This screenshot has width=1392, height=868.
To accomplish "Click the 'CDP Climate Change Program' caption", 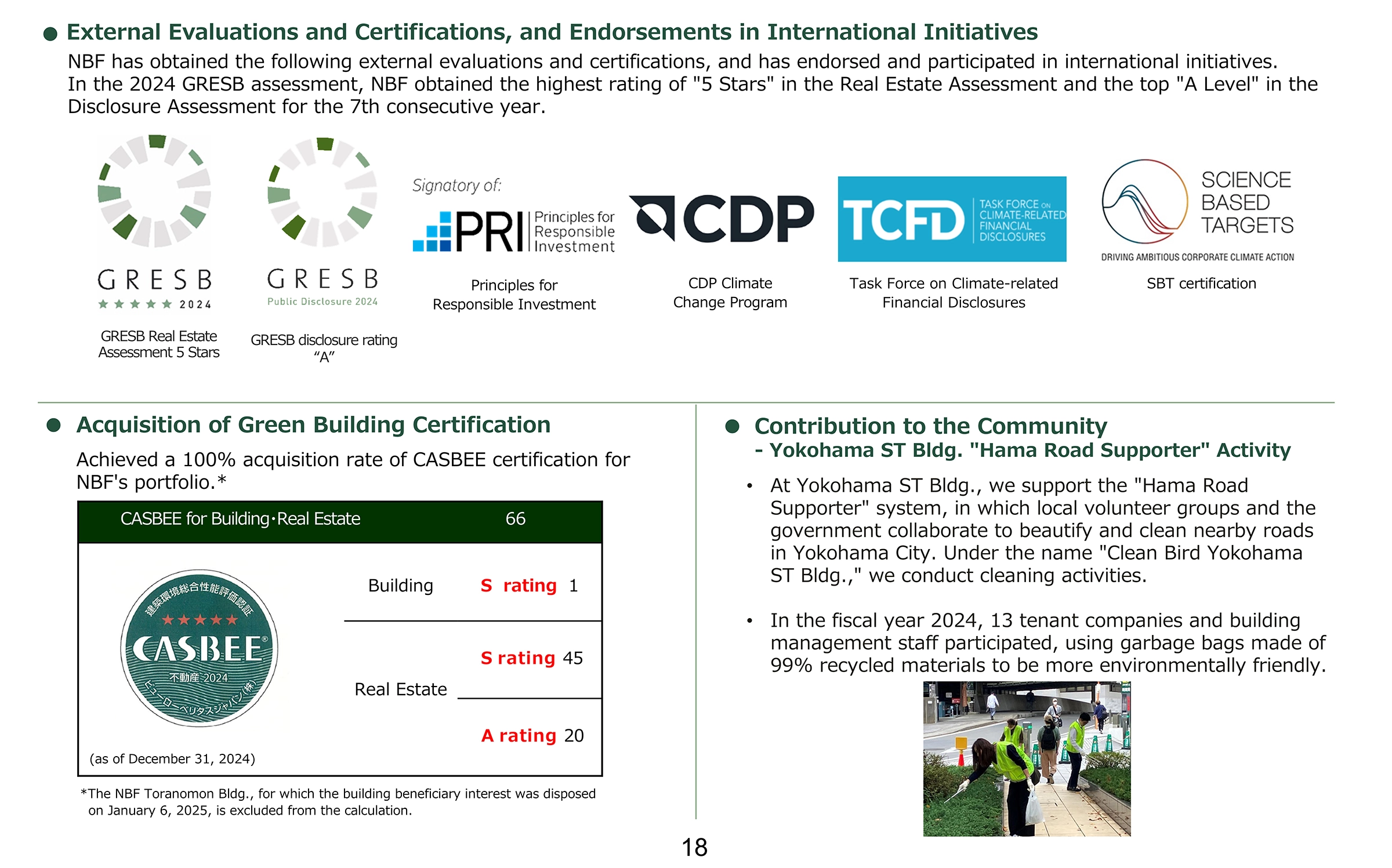I will pos(730,293).
